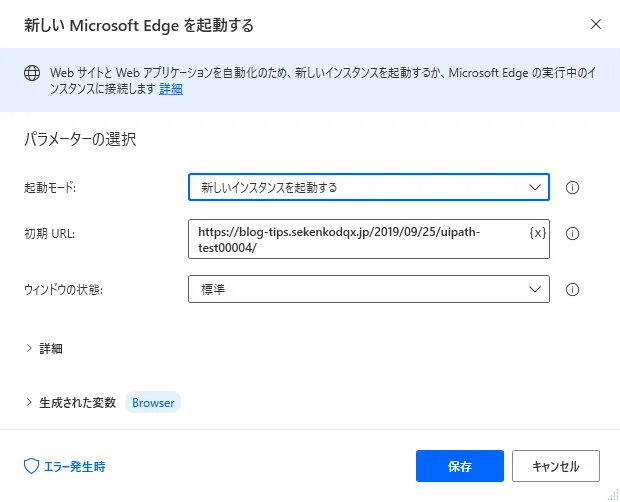Select the Browser variable chip
This screenshot has width=620, height=502.
(153, 403)
